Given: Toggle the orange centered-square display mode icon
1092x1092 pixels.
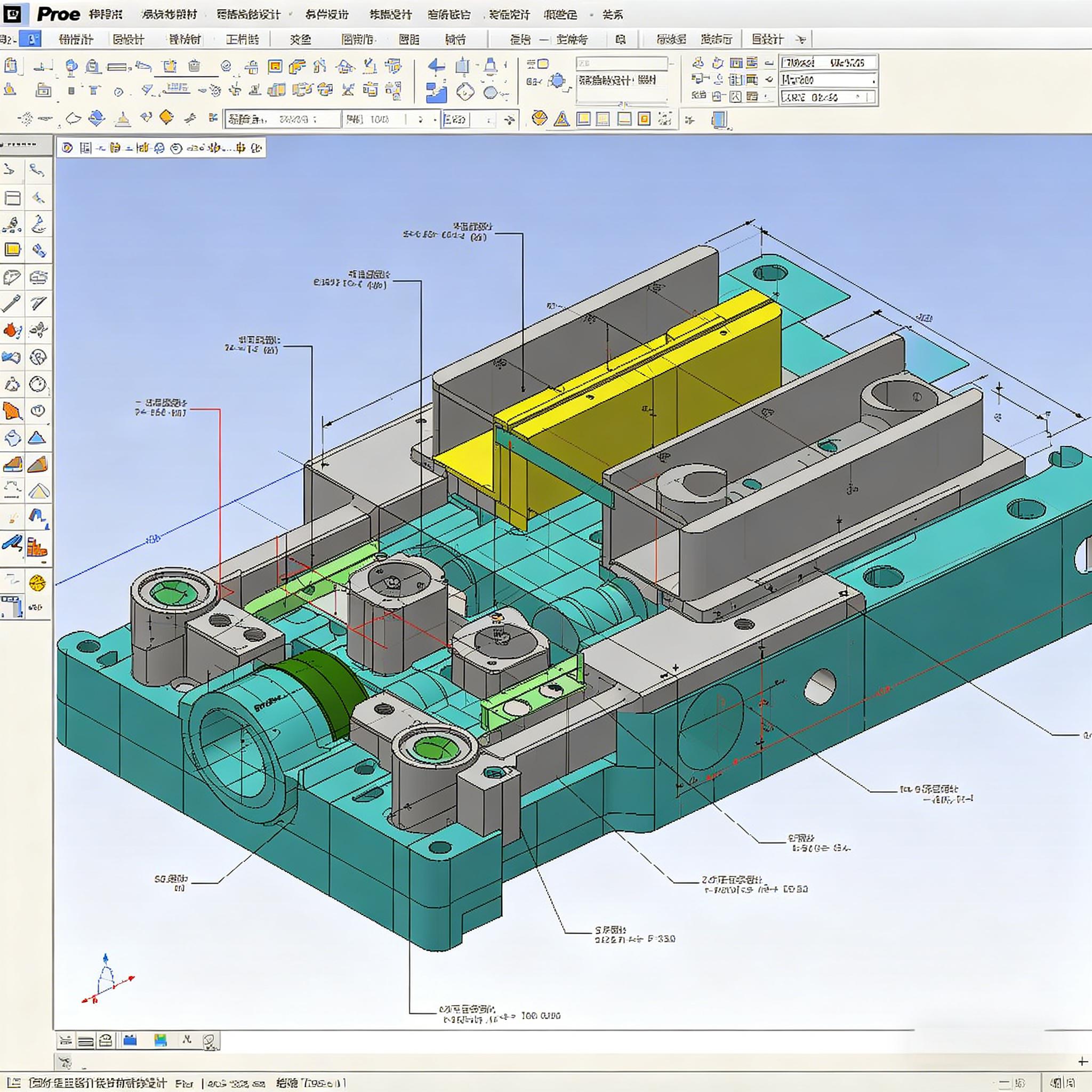Looking at the screenshot, I should [644, 119].
